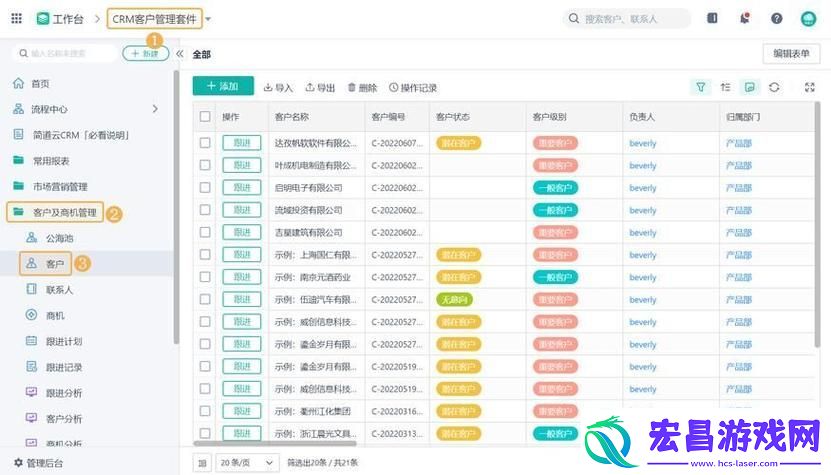Image resolution: width=831 pixels, height=475 pixels.
Task: Collapse sidebar with the double-arrow icon
Action: (180, 54)
